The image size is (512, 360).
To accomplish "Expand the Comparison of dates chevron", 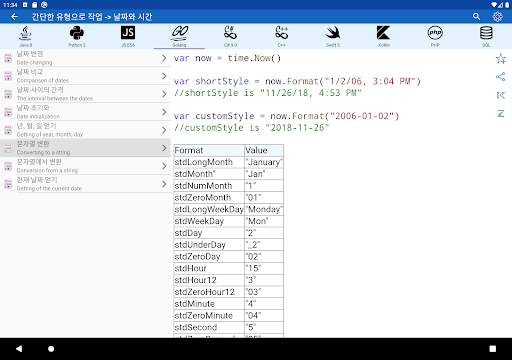I will tap(164, 76).
